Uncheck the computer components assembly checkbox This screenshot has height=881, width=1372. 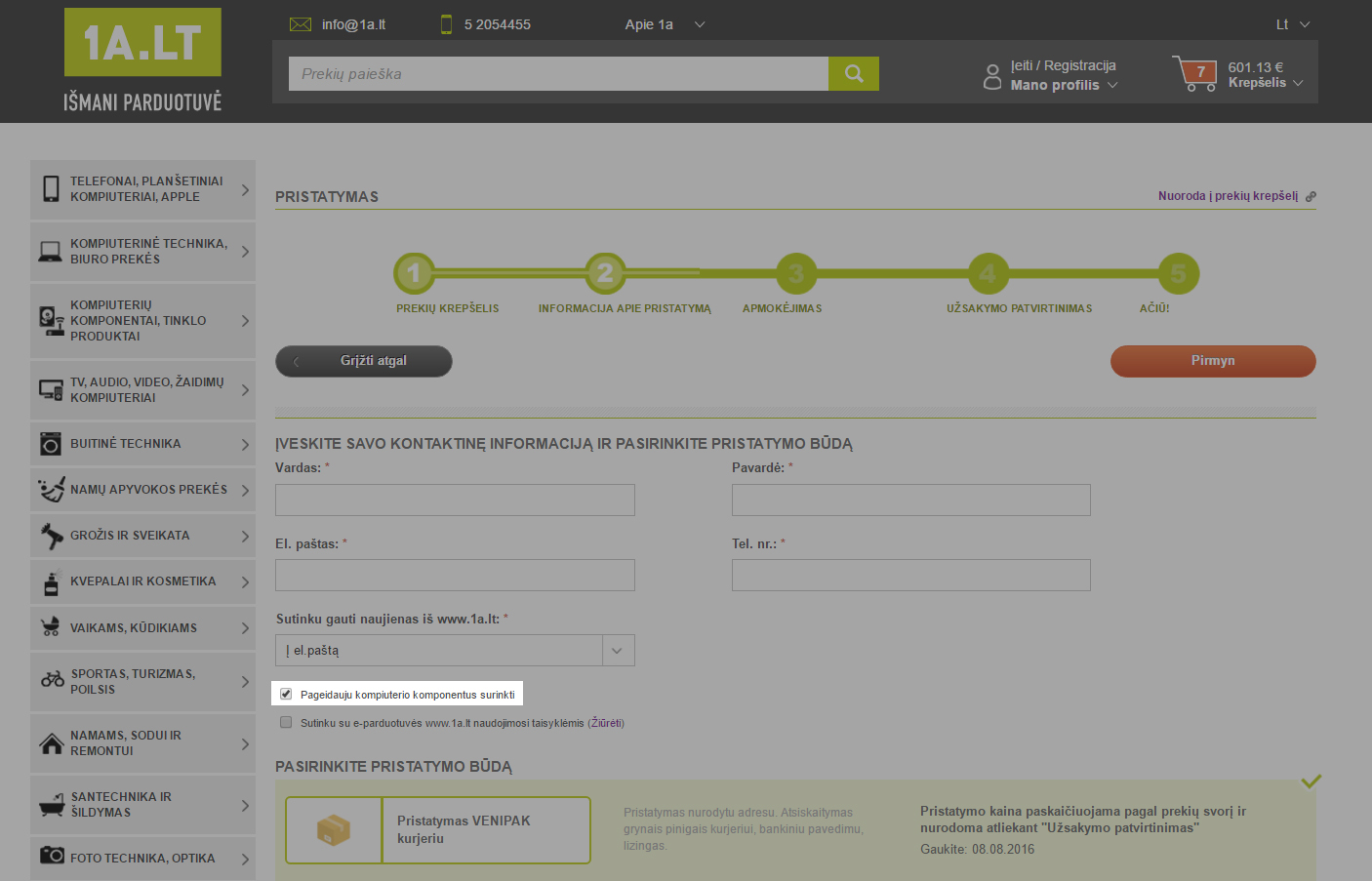click(286, 694)
